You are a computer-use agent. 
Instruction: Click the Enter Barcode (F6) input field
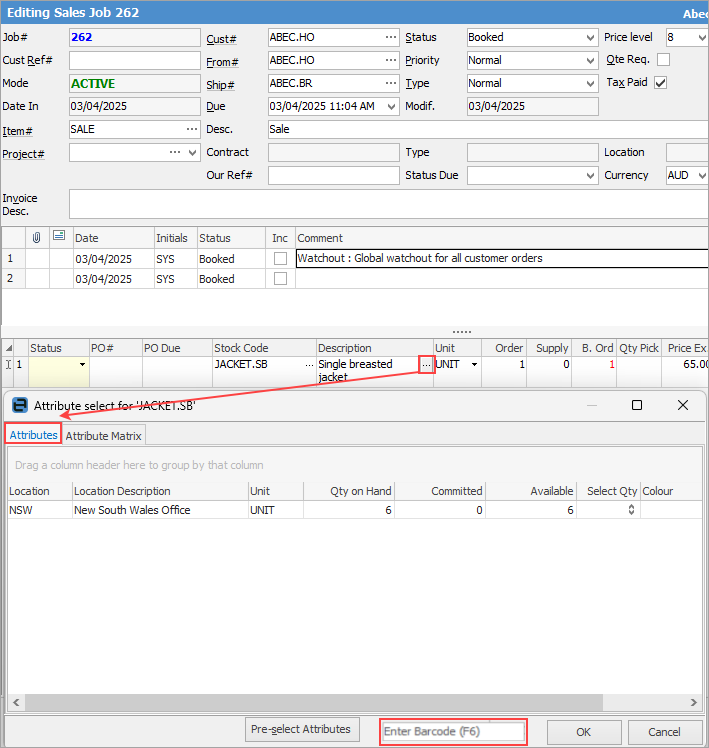tap(453, 732)
